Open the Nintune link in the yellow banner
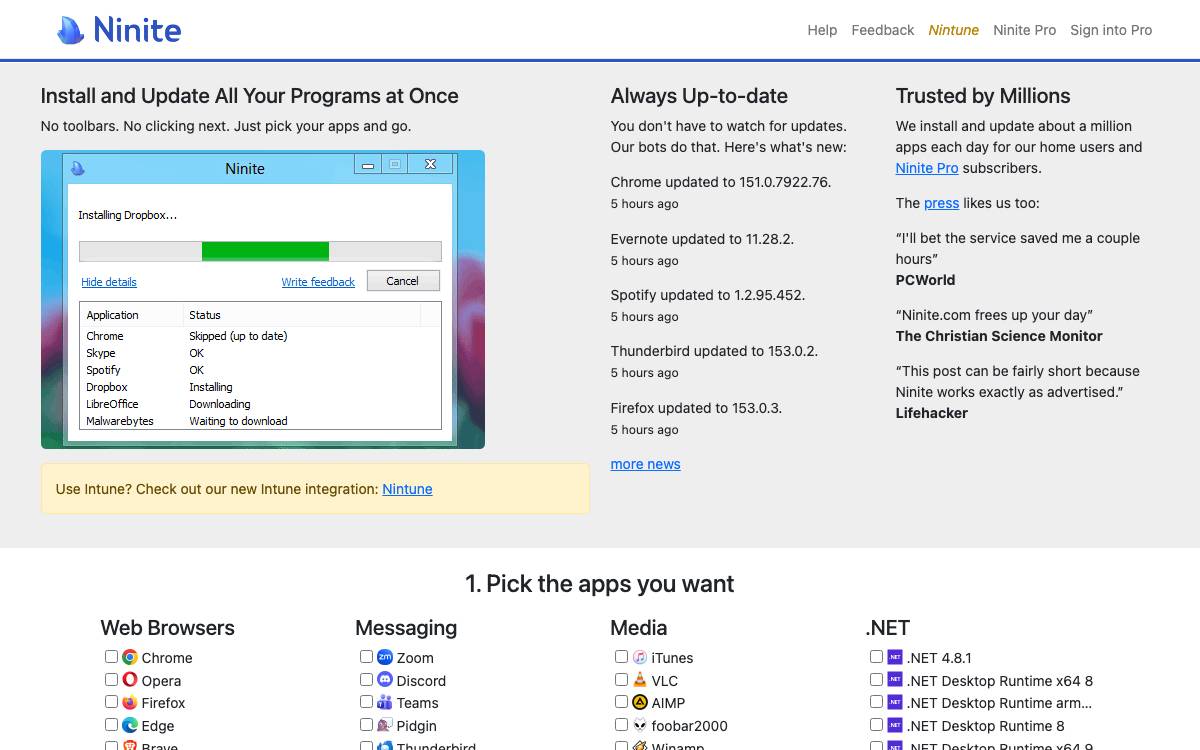Screen dimensions: 1200x750 pyautogui.click(x=407, y=489)
